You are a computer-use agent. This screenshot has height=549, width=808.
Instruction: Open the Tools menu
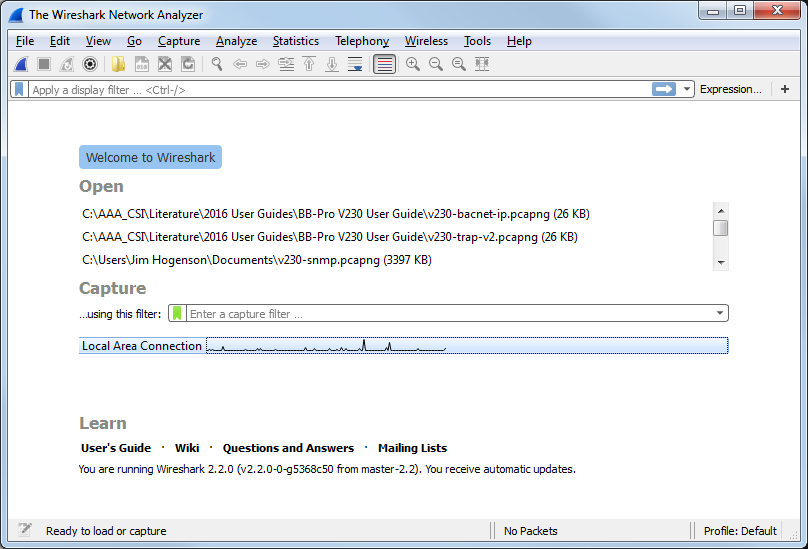(x=477, y=41)
